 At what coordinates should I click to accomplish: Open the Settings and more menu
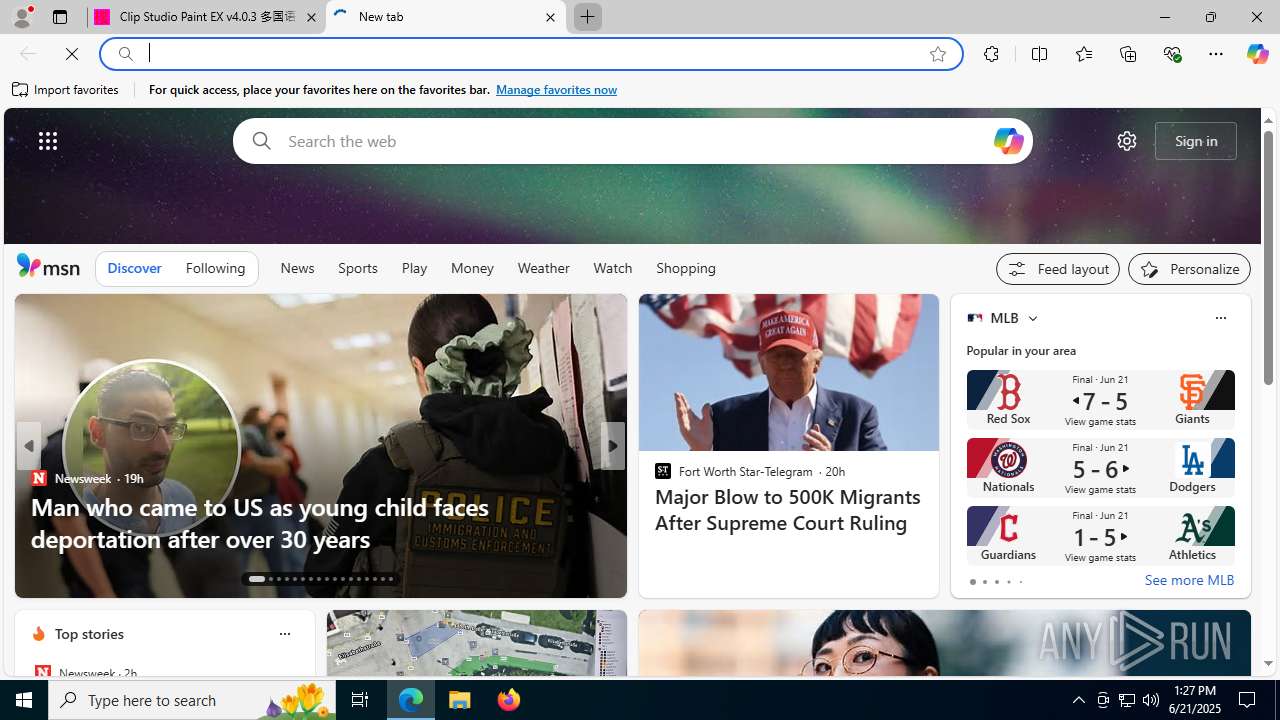click(x=1215, y=54)
